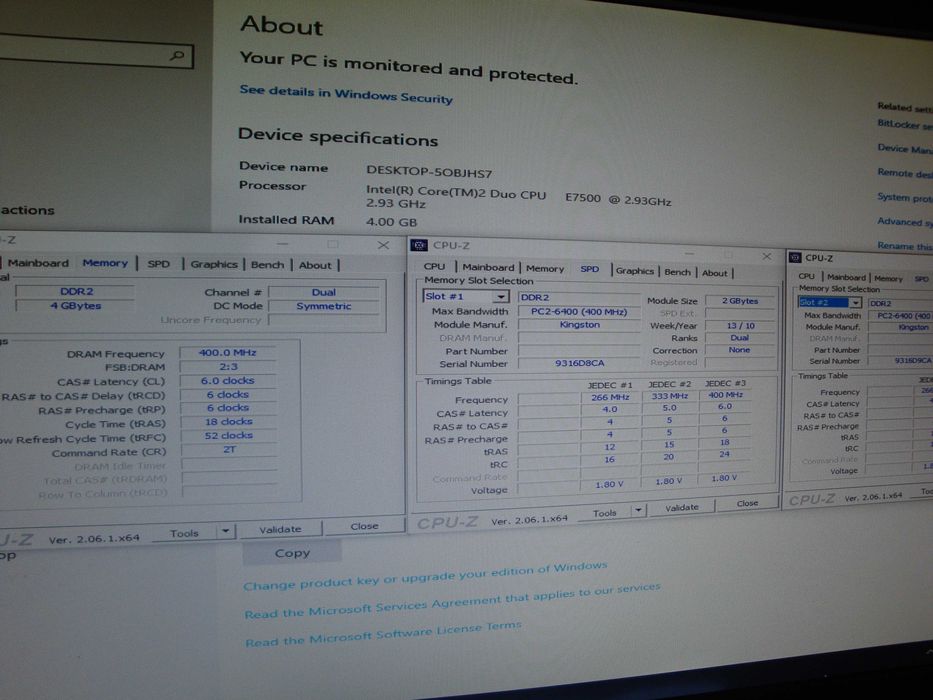Click memory size 4 GBytes in left window
Screen dimensions: 933x700
click(76, 305)
